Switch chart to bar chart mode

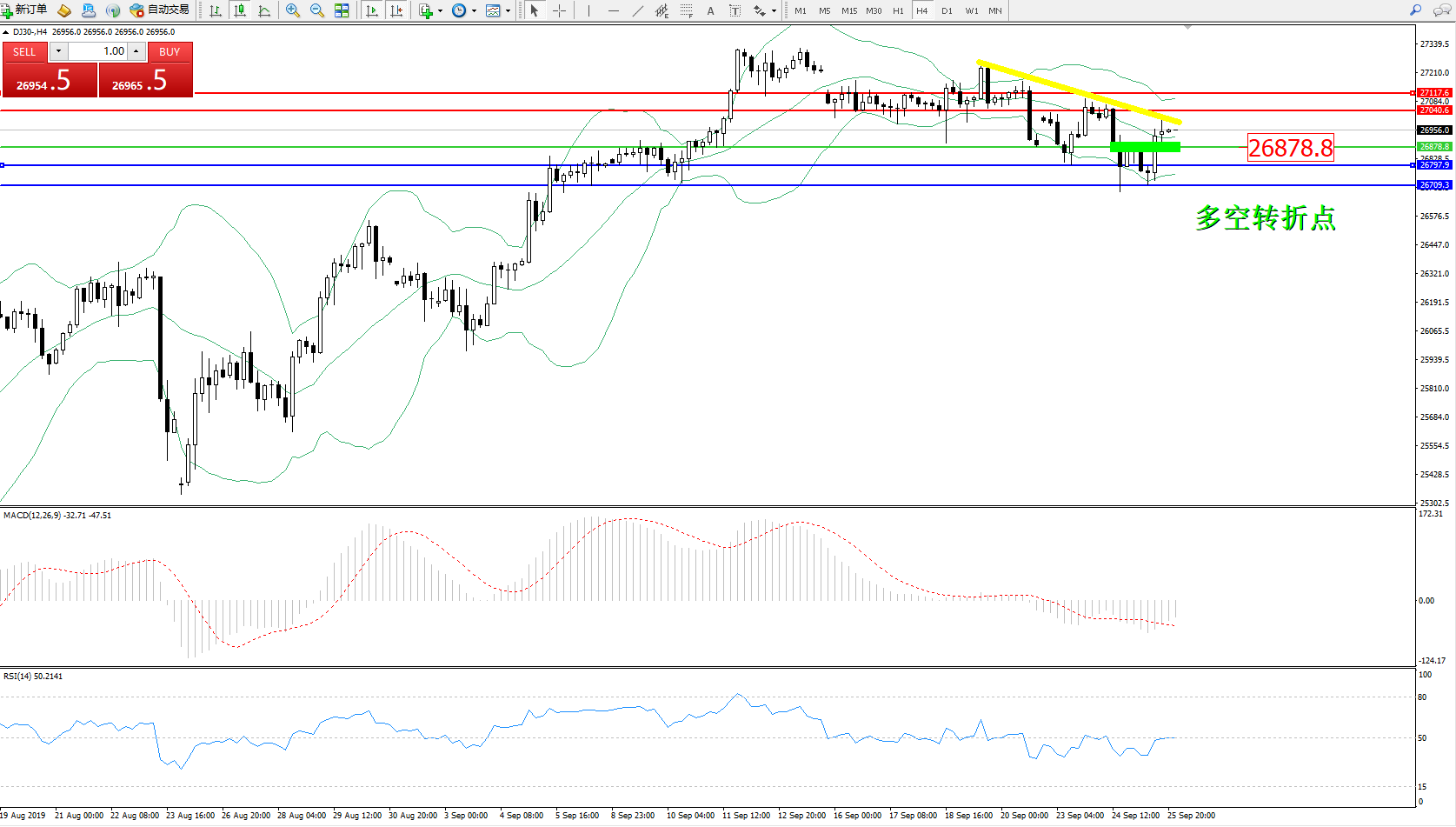coord(216,10)
